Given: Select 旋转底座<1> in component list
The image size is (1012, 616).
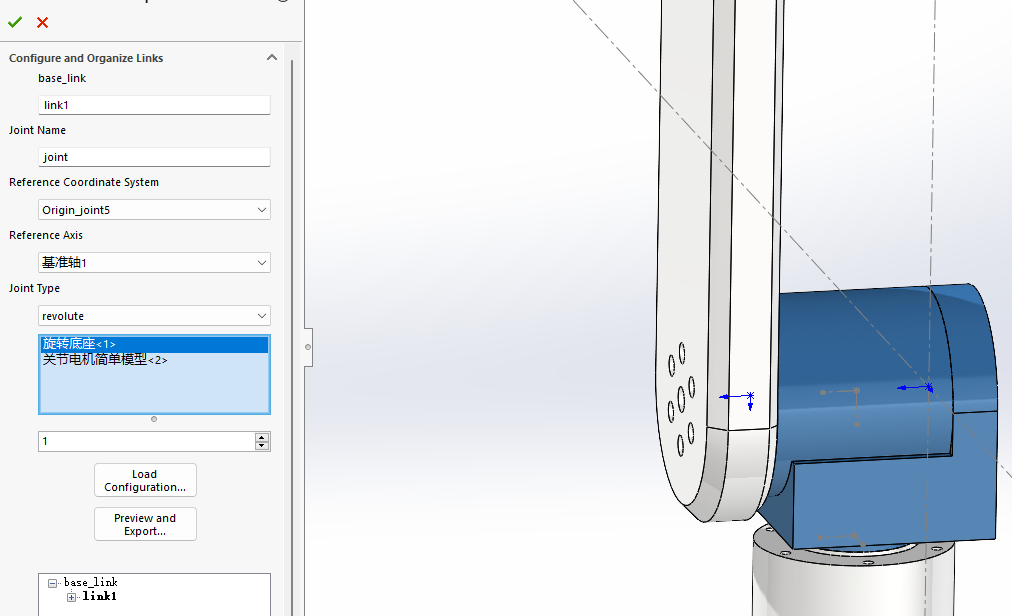Looking at the screenshot, I should [154, 344].
